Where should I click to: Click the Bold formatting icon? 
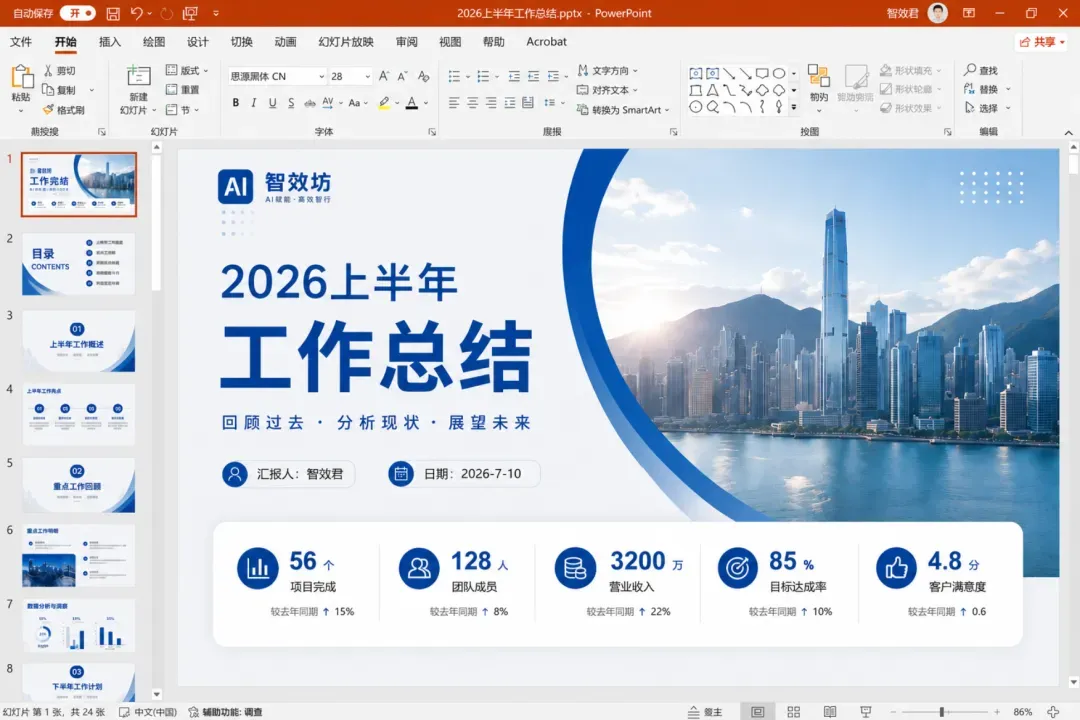[x=236, y=103]
